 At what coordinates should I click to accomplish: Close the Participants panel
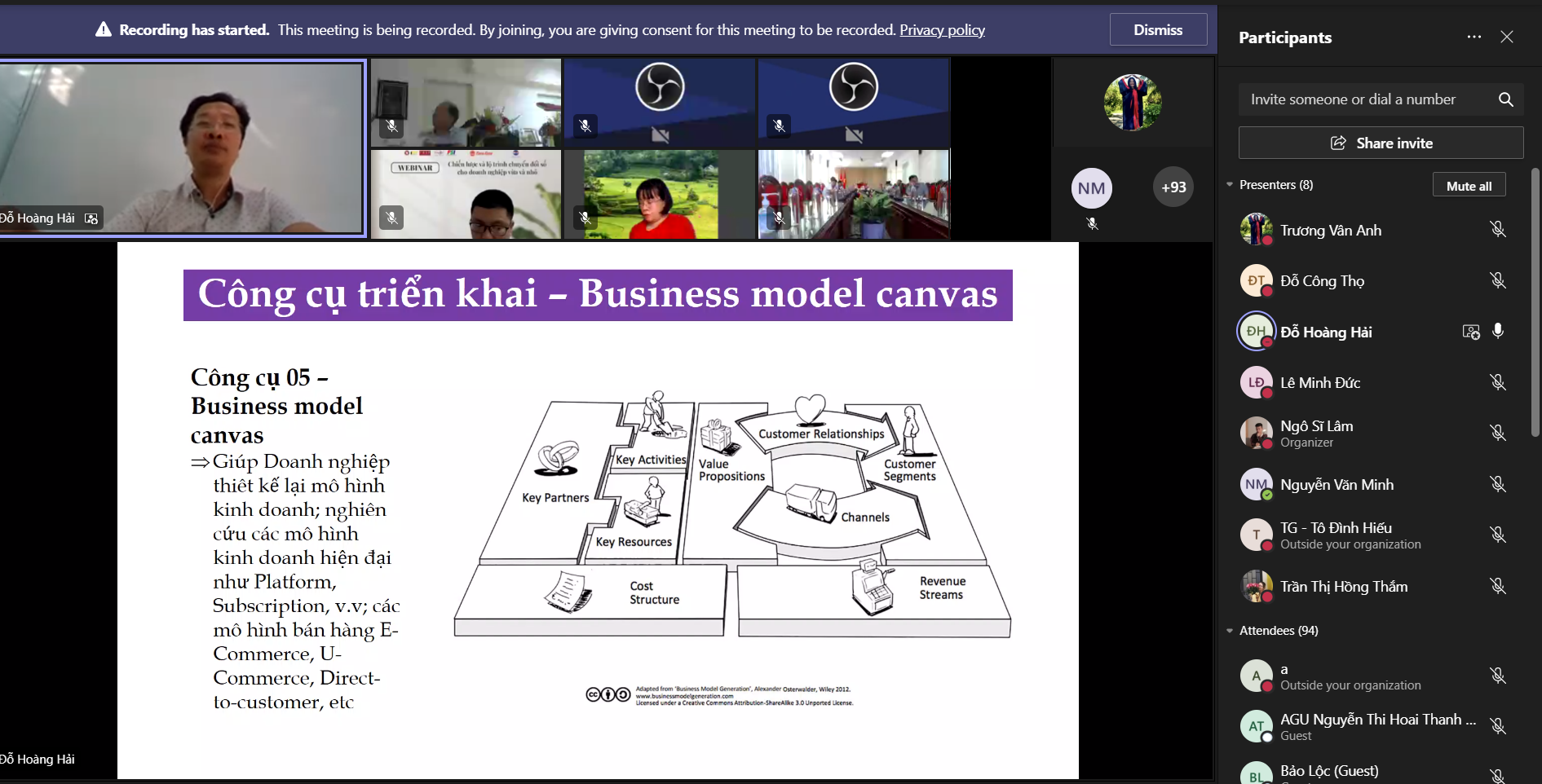[1507, 37]
